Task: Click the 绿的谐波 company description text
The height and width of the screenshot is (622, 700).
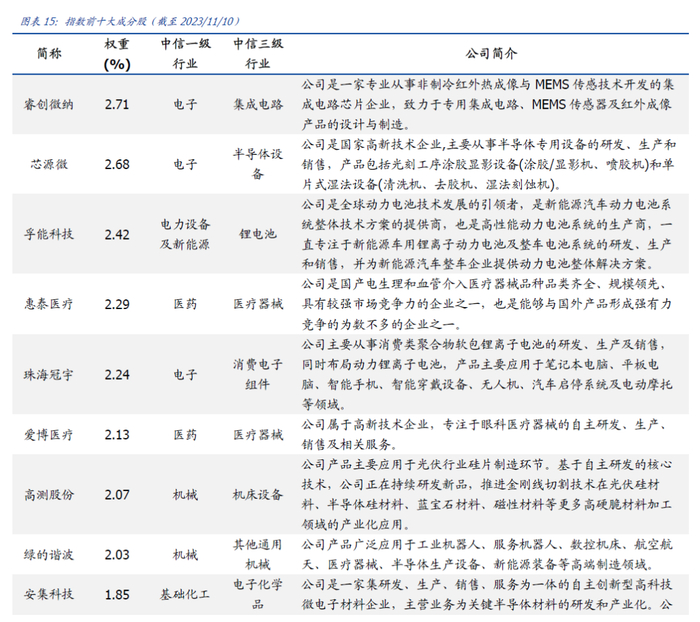Action: point(487,555)
